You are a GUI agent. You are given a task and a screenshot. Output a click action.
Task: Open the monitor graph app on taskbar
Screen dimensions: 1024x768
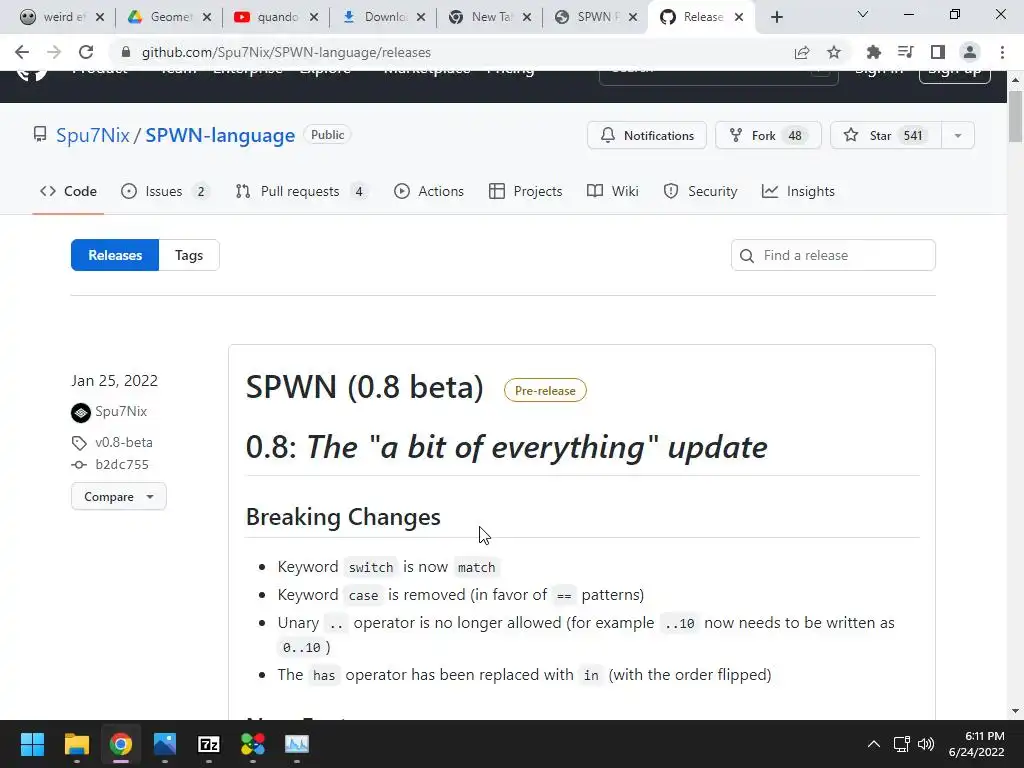pos(296,744)
